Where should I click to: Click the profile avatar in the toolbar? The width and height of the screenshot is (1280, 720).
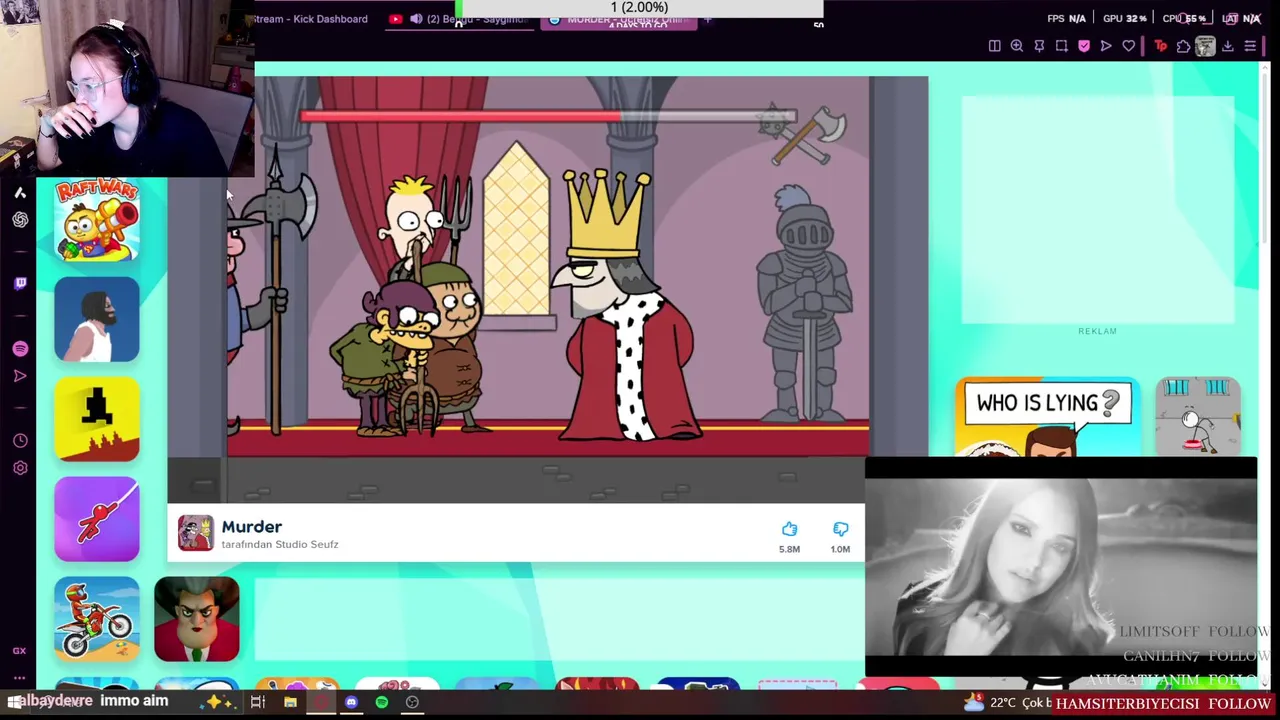(x=1205, y=46)
